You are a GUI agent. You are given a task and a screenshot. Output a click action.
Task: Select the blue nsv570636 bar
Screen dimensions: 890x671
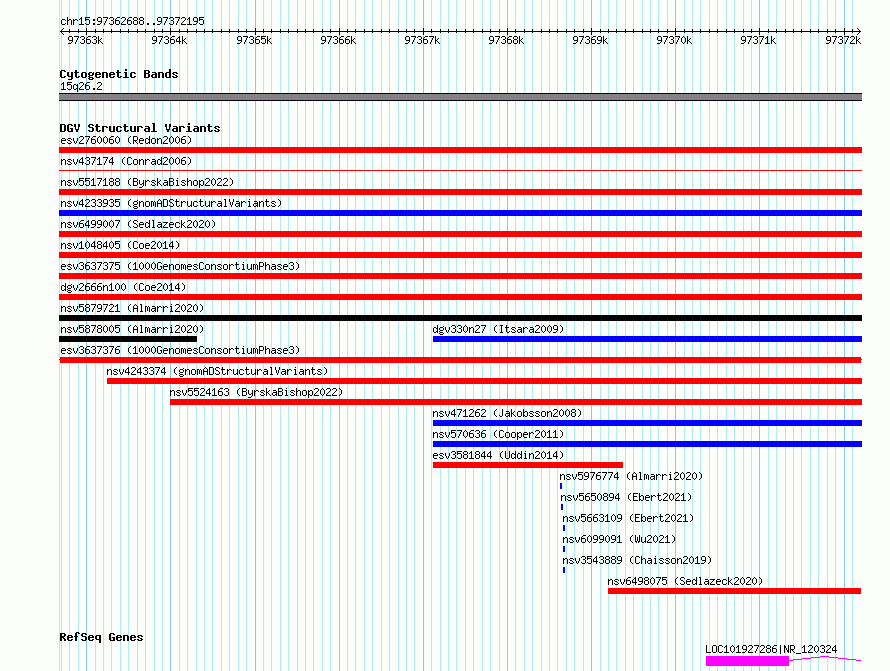(647, 444)
